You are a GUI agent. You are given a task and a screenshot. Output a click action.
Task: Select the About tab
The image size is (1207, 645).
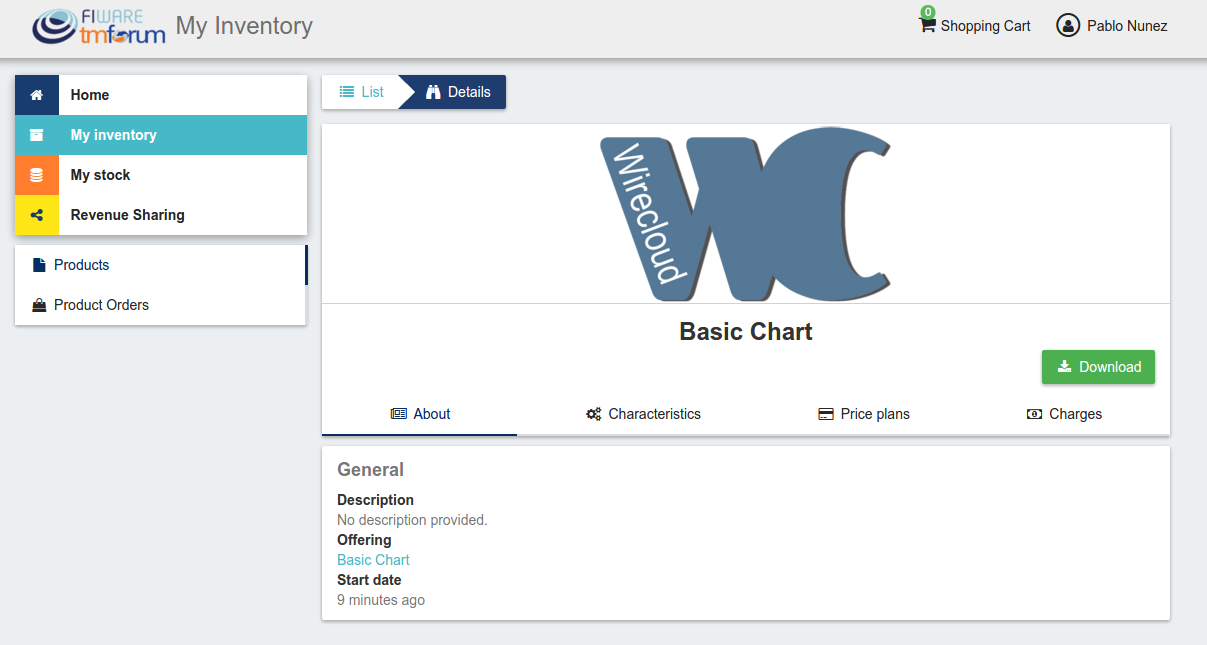[x=420, y=414]
